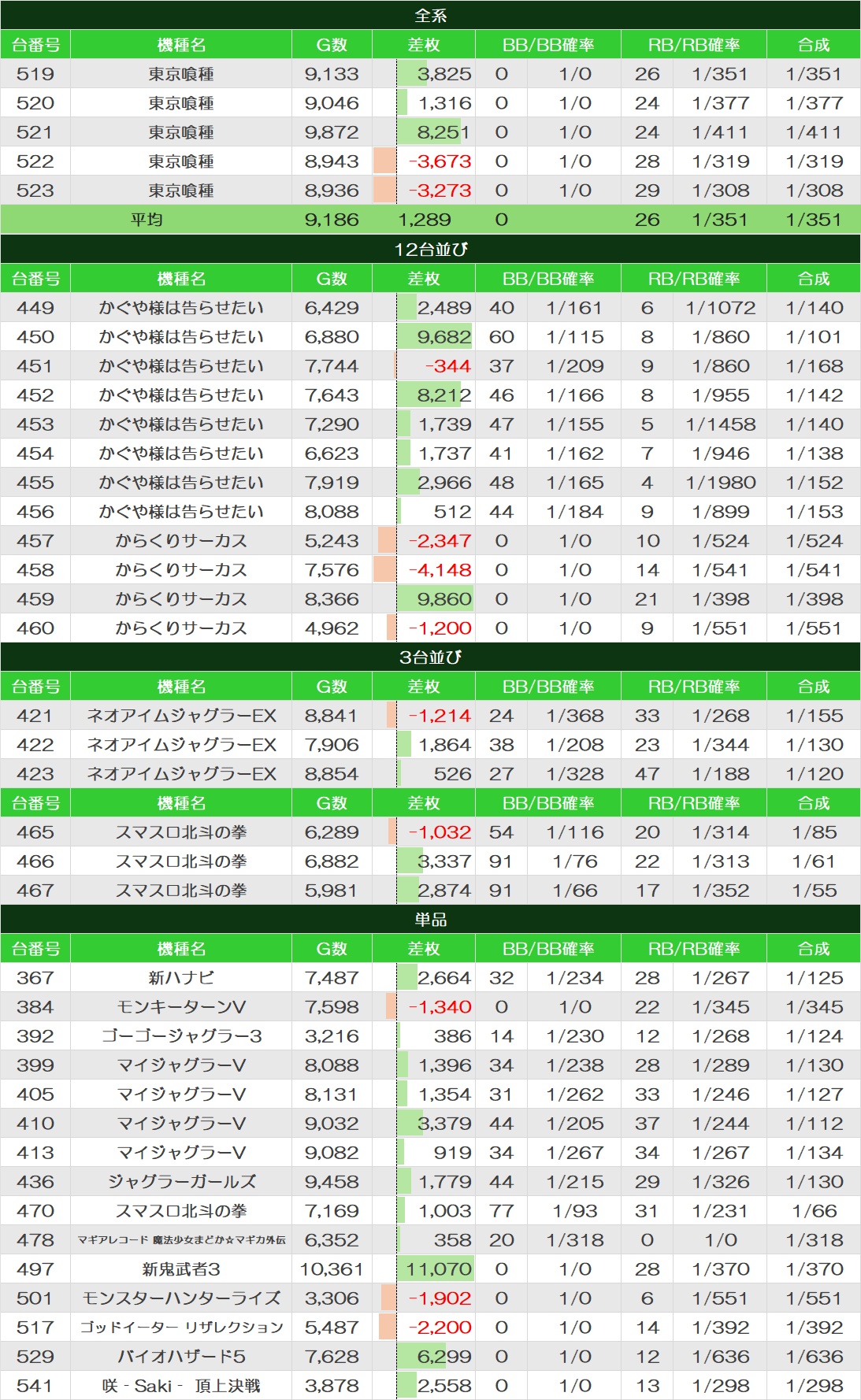Click the 3台並び section title

(x=430, y=657)
